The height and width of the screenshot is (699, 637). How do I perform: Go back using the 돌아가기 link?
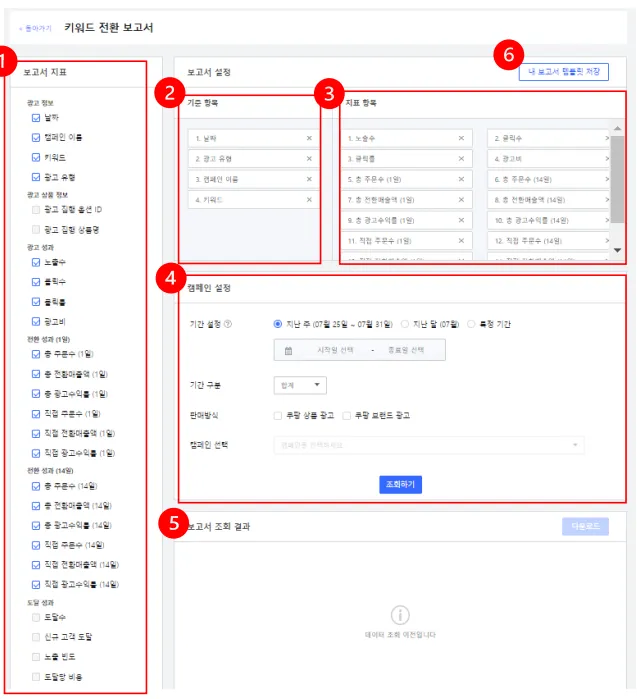pos(35,29)
